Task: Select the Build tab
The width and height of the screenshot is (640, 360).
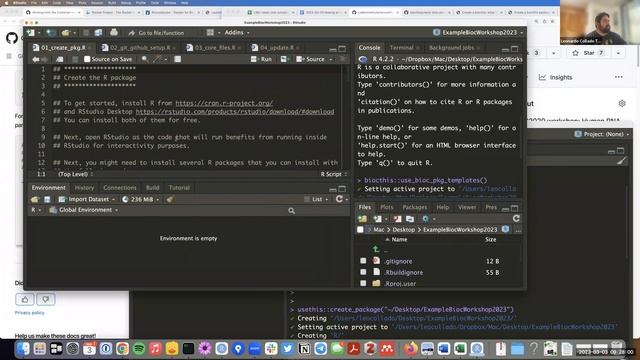Action: point(153,188)
